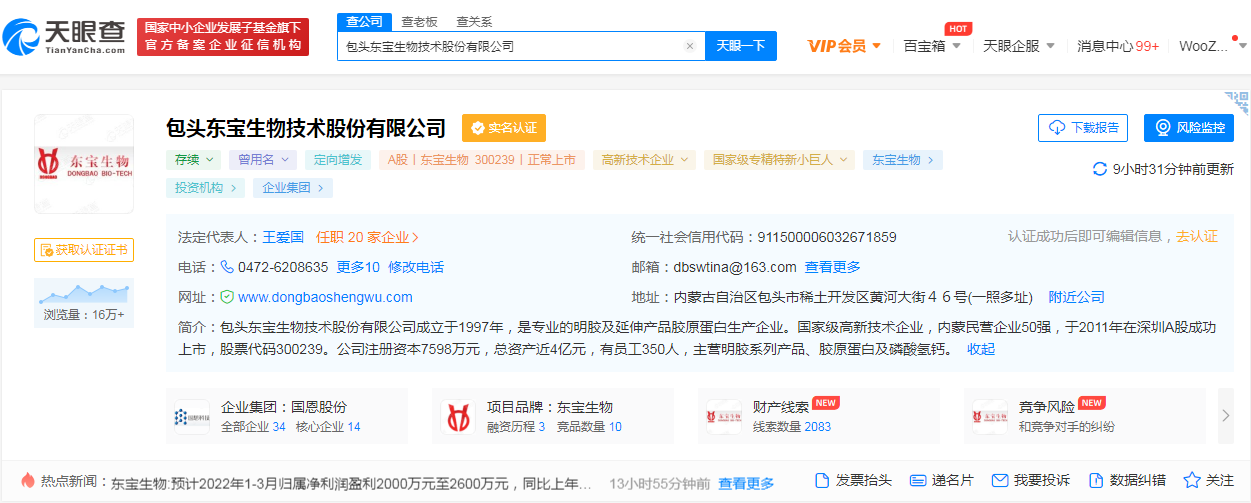
Task: Click 获取认证证书 button
Action: tap(84, 250)
